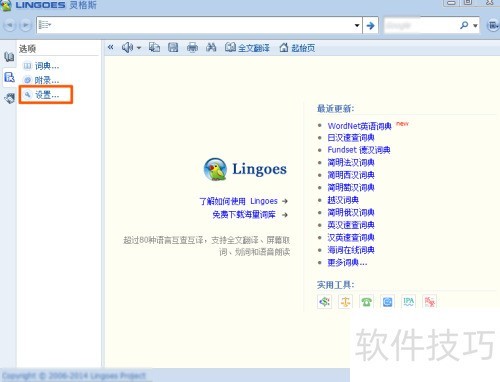The width and height of the screenshot is (500, 382).
Task: Click the forward navigation arrow
Action: 25,25
